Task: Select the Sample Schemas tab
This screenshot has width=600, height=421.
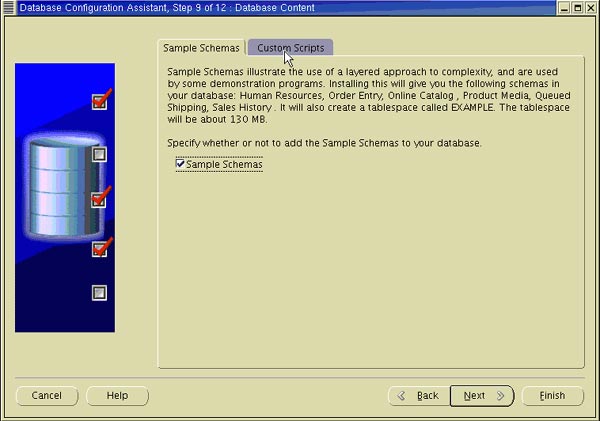Action: click(x=201, y=48)
